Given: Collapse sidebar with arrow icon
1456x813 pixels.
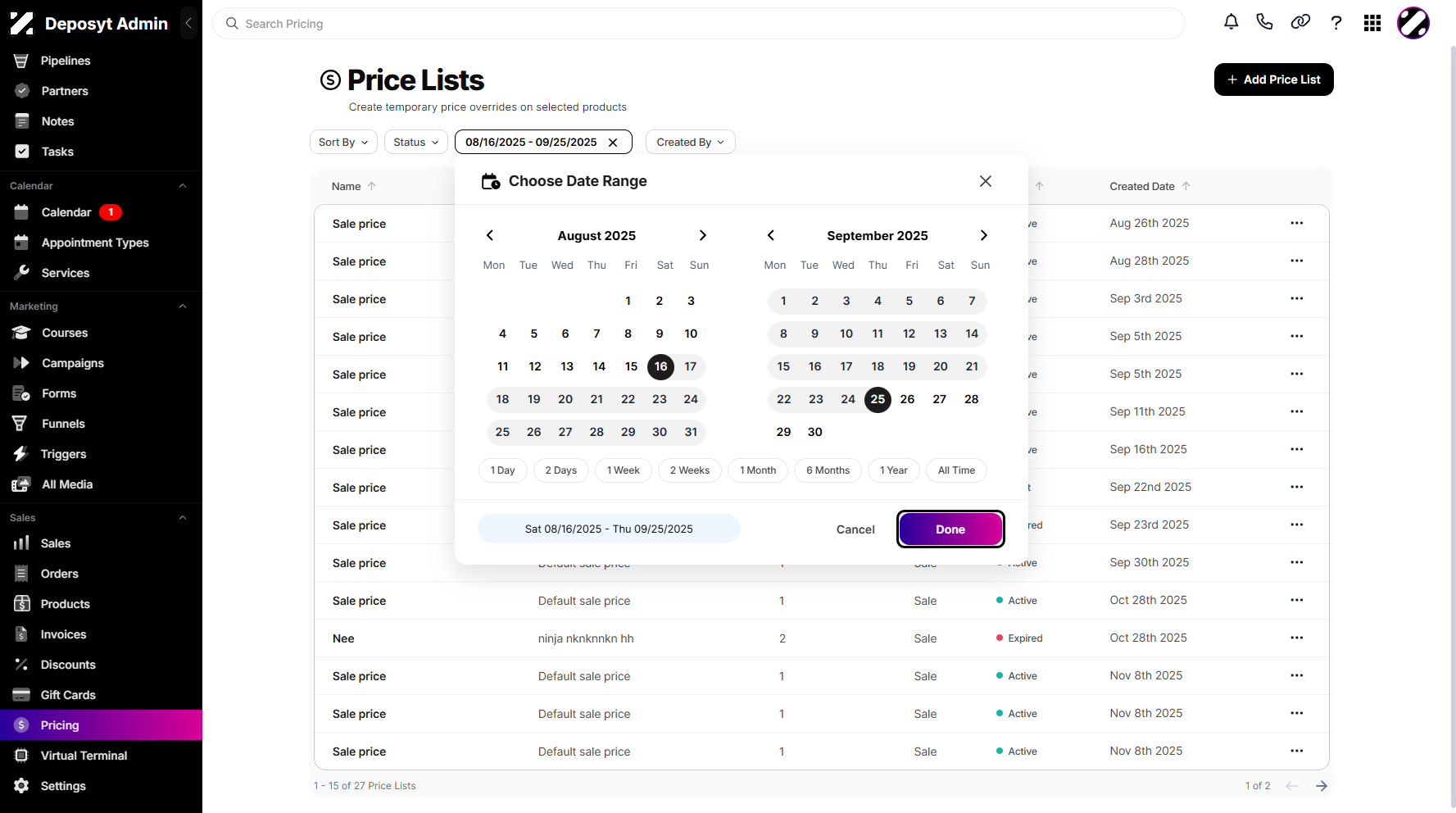Looking at the screenshot, I should tap(188, 24).
